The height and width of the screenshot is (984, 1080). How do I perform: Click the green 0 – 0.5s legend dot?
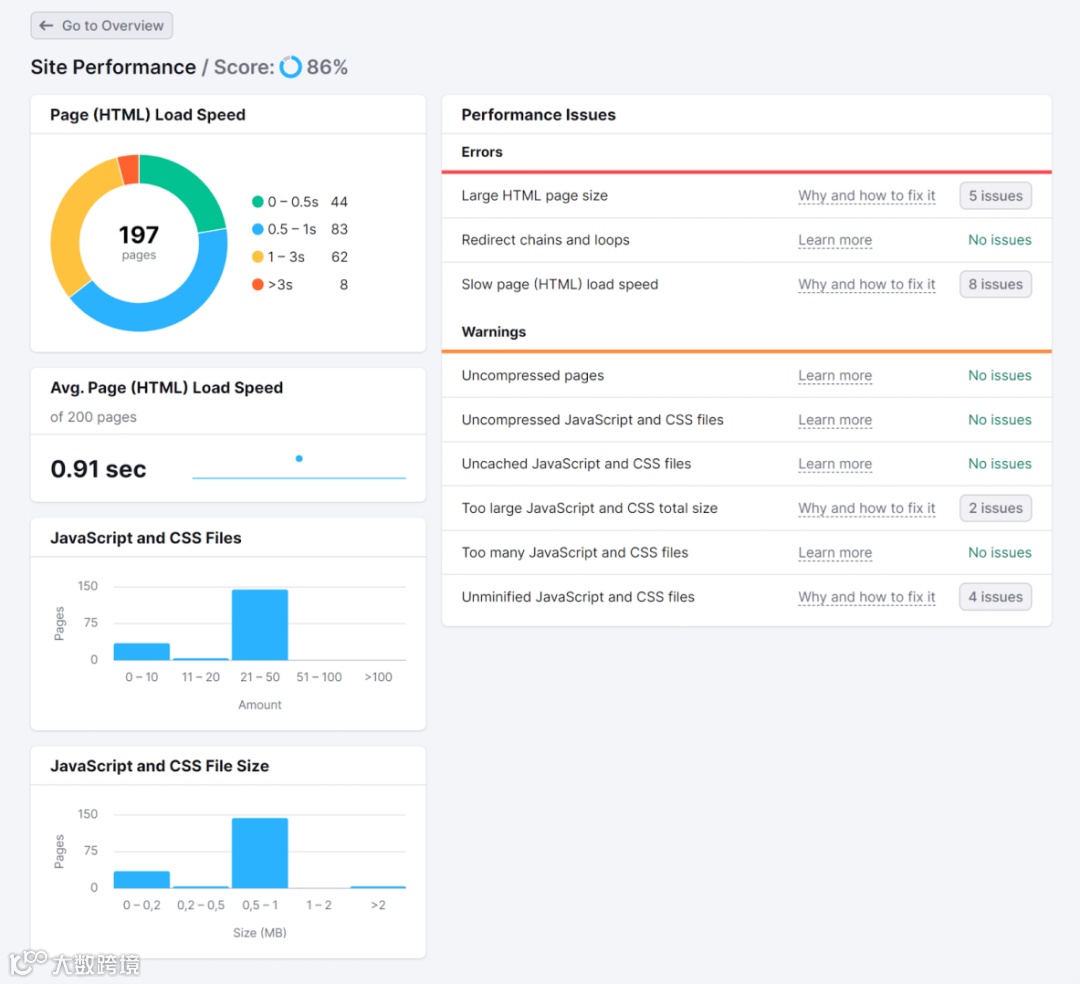[x=258, y=202]
